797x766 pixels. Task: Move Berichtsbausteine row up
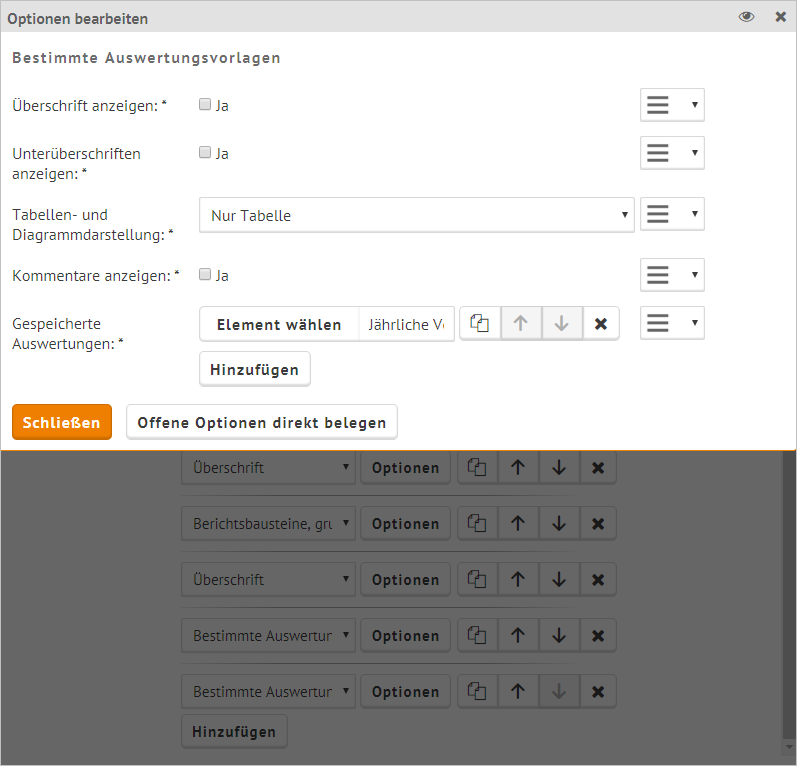coord(518,523)
